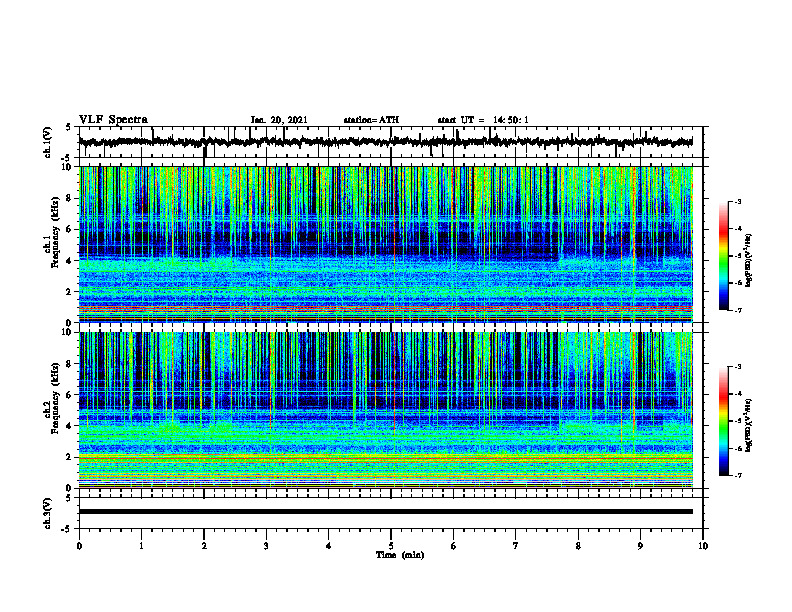Screen dimensions: 792x612
Task: Click the "-7" label on ch.1 color bar
Action: pos(738,310)
